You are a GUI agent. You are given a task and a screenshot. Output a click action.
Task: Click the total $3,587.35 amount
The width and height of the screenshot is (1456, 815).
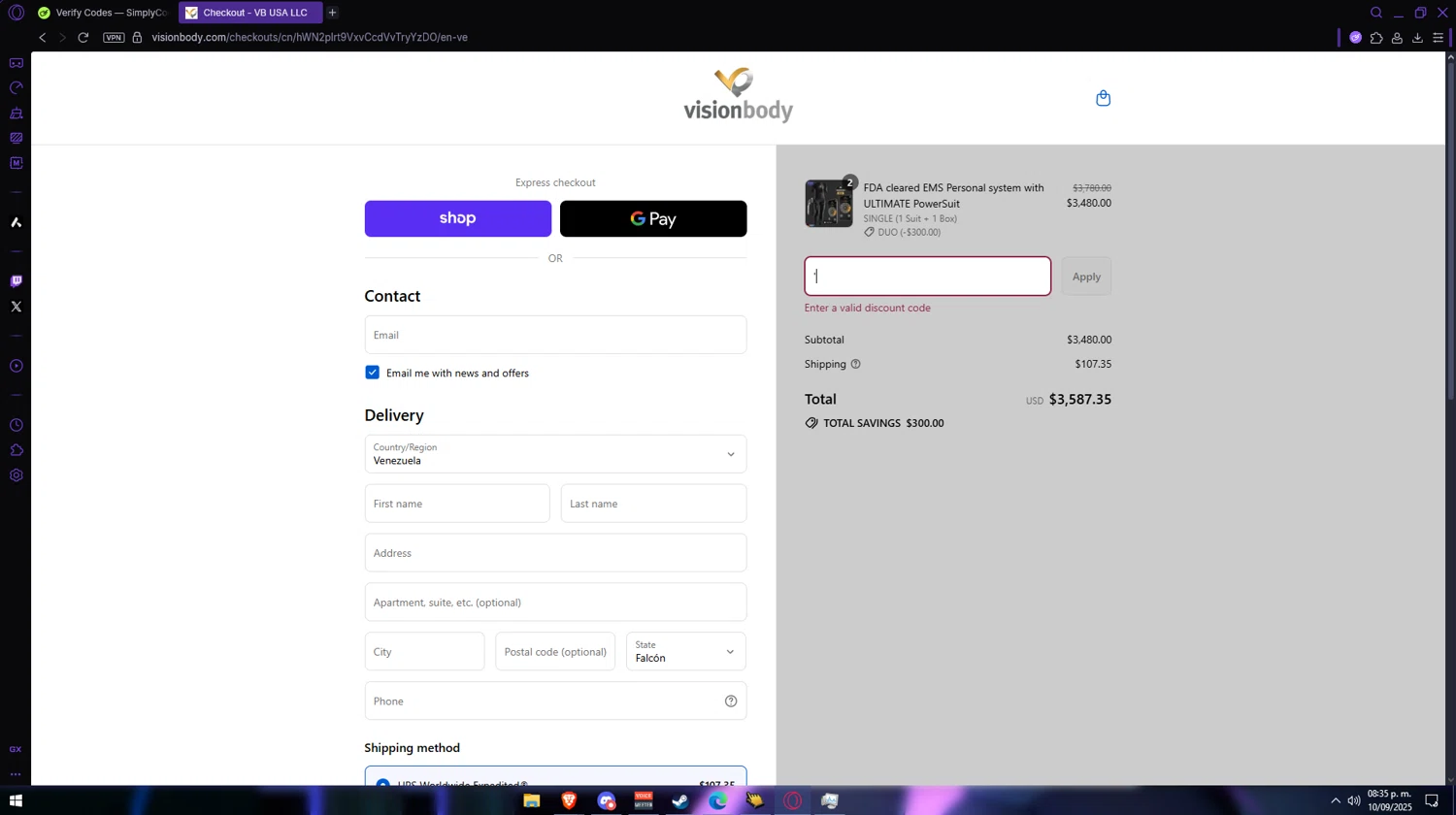pos(1080,400)
